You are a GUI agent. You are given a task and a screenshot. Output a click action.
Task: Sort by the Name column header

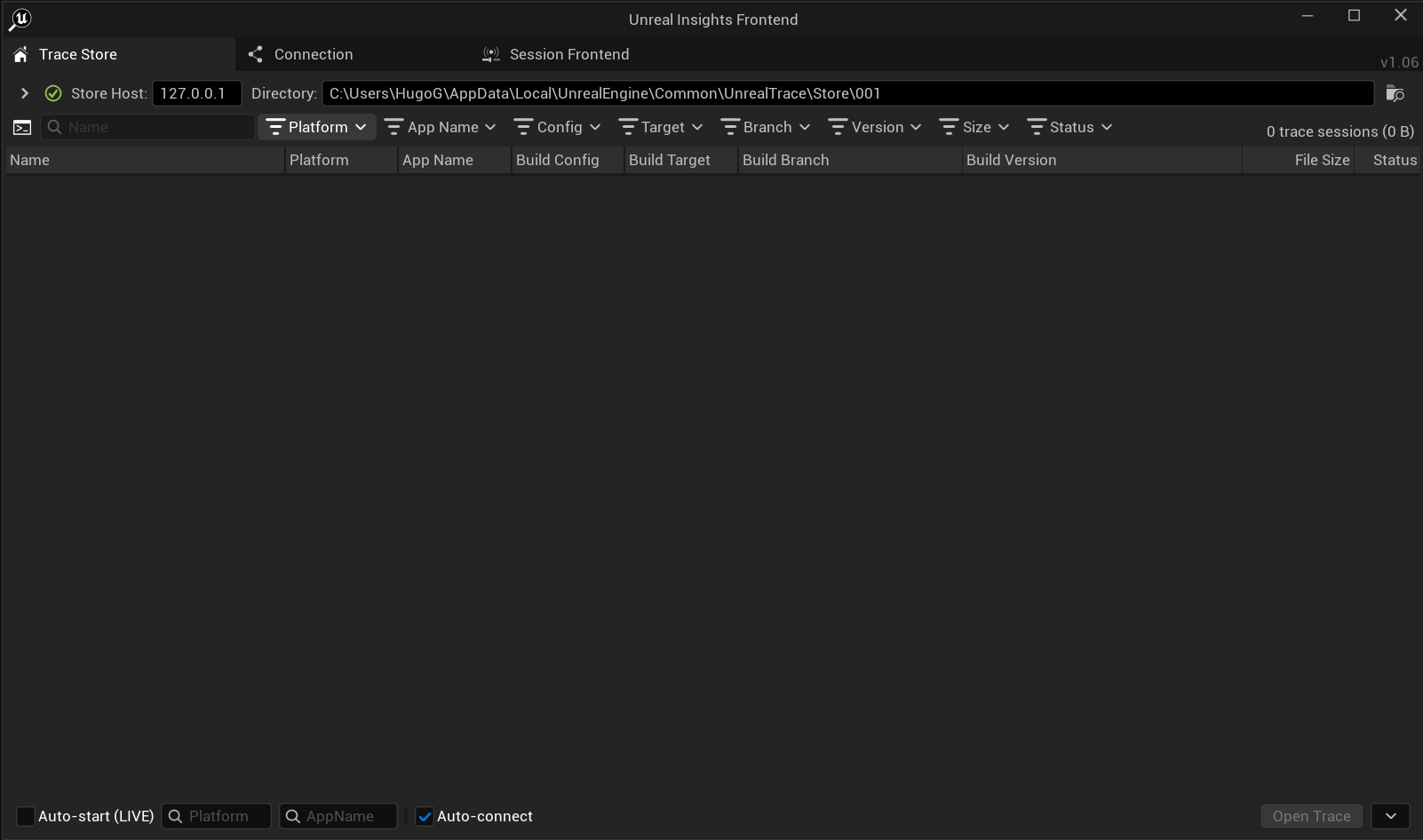point(145,160)
